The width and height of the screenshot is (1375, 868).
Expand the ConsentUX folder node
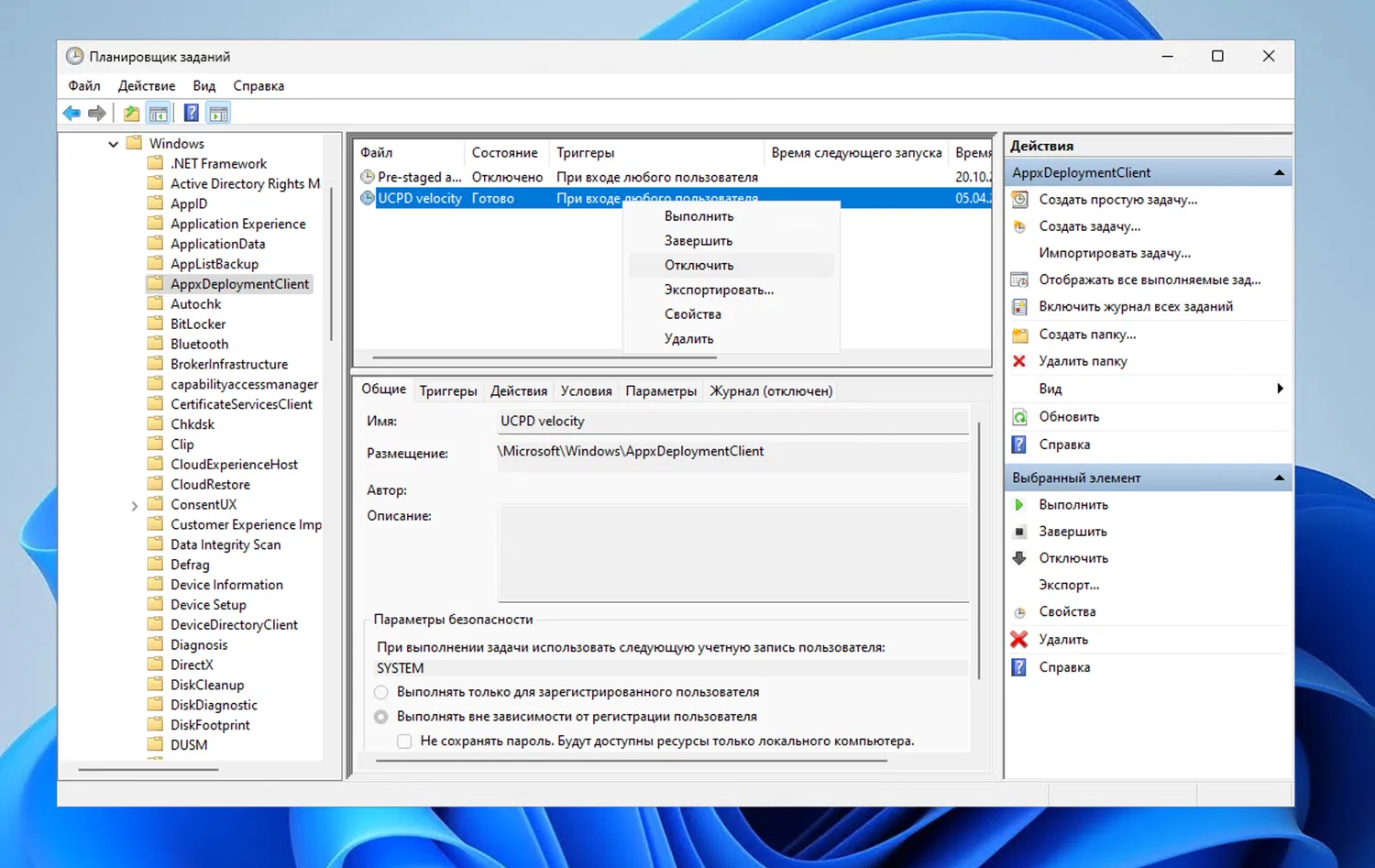tap(134, 505)
